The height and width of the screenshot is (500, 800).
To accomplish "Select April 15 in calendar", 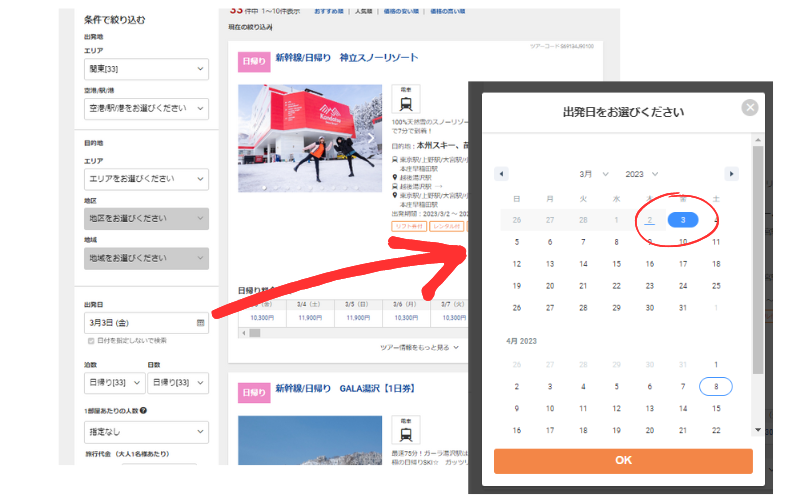I will pyautogui.click(x=716, y=408).
